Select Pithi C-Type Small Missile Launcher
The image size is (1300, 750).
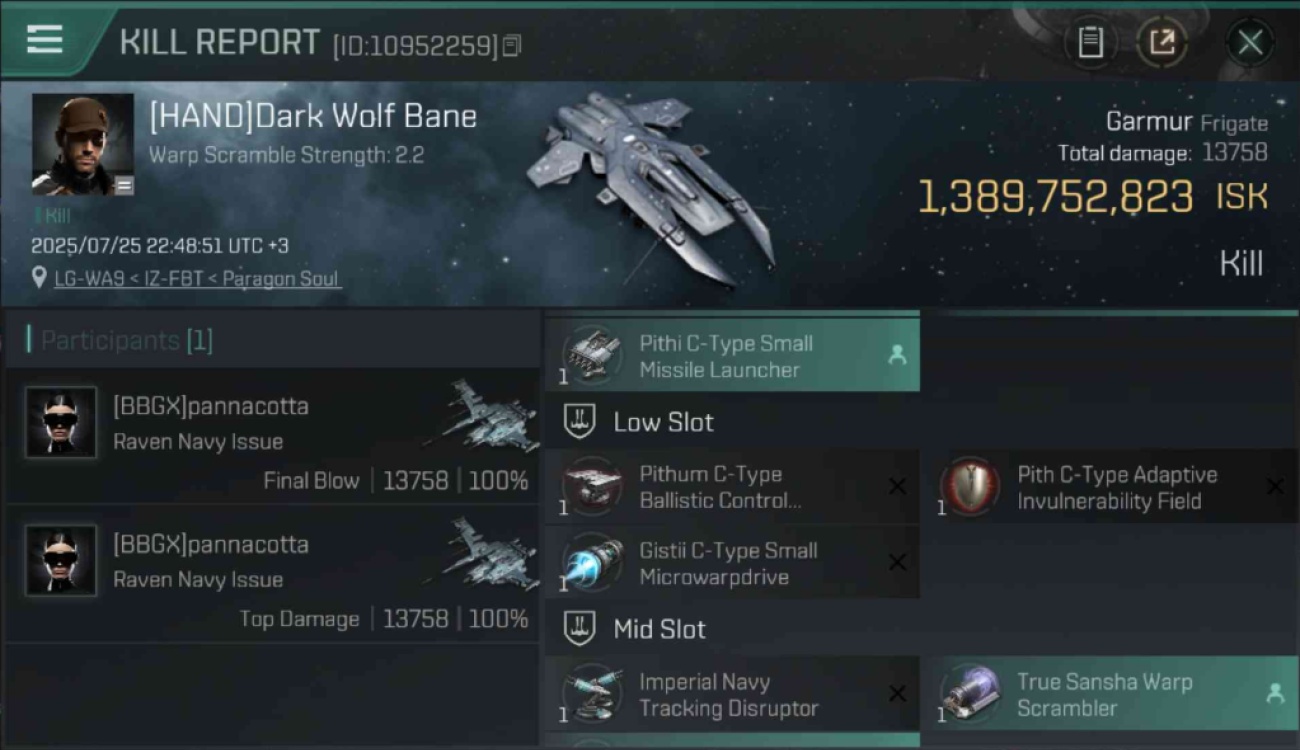coord(732,355)
